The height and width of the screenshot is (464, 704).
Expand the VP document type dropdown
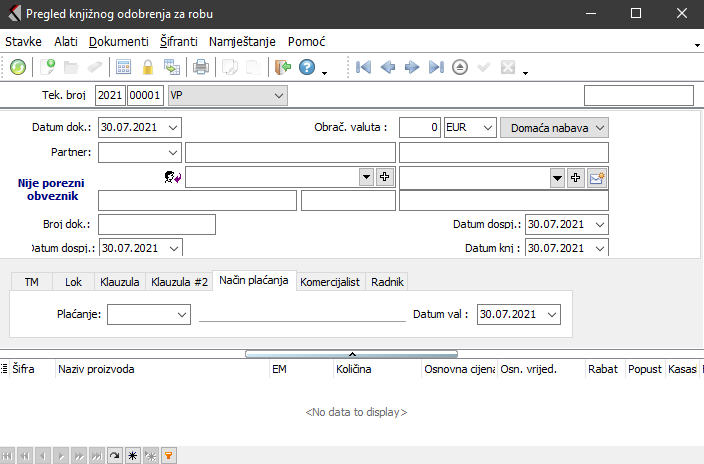pyautogui.click(x=278, y=95)
